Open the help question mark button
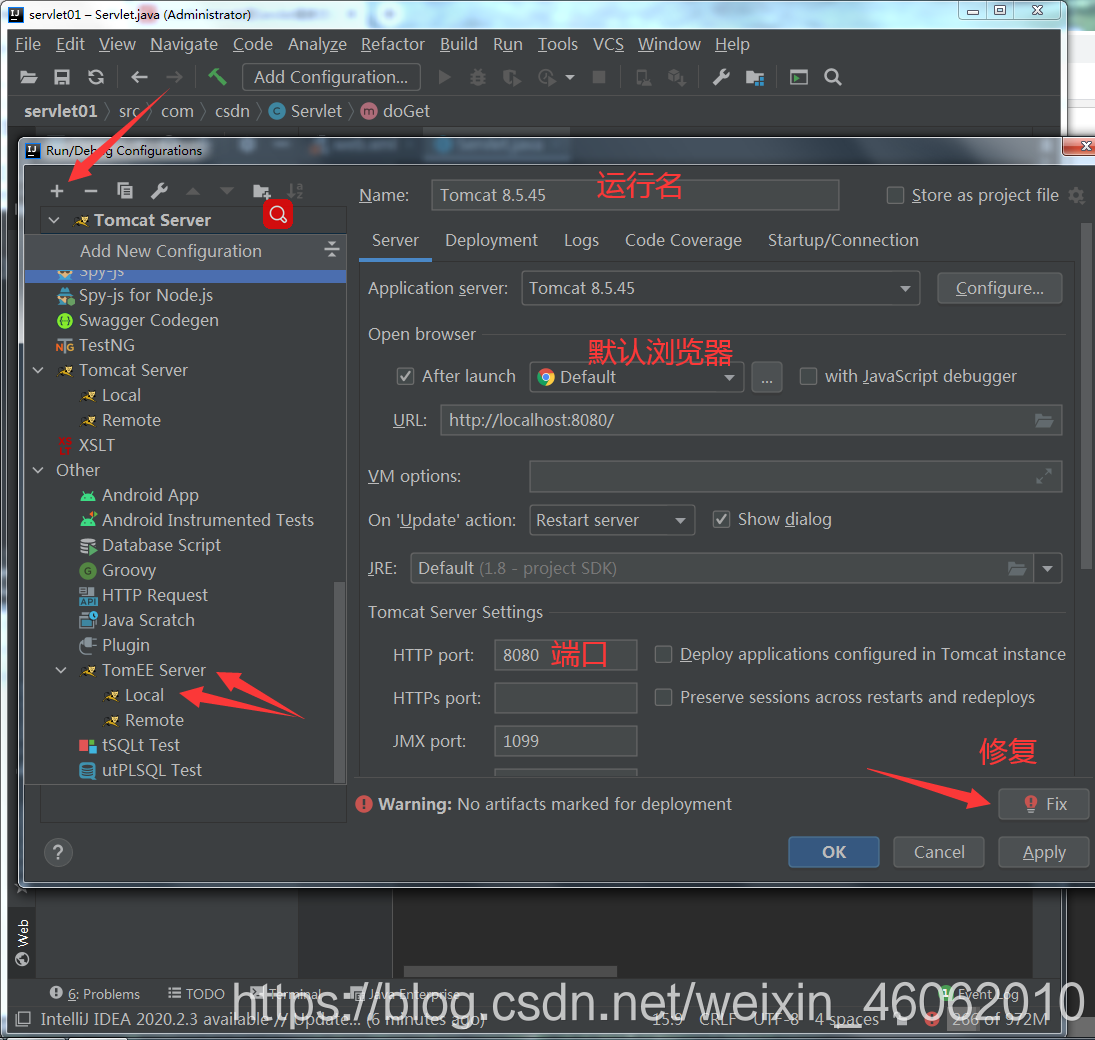The height and width of the screenshot is (1040, 1095). click(x=58, y=852)
